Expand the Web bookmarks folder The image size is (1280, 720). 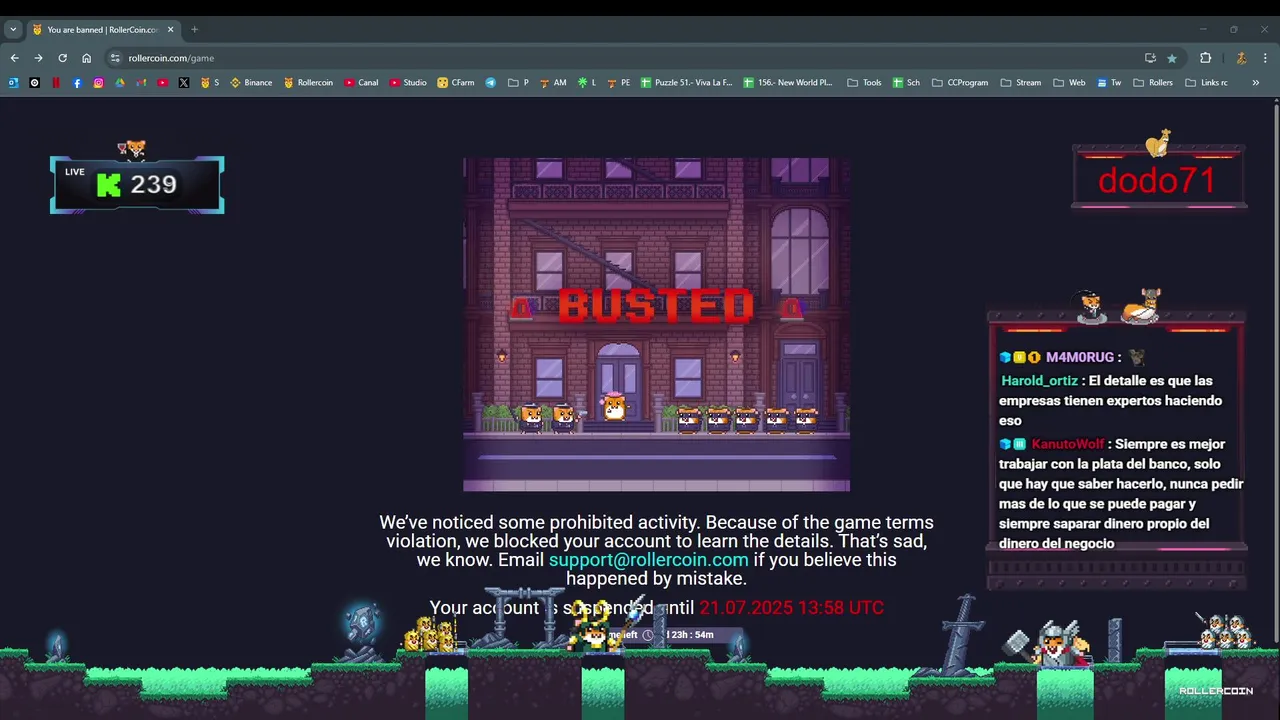1069,83
